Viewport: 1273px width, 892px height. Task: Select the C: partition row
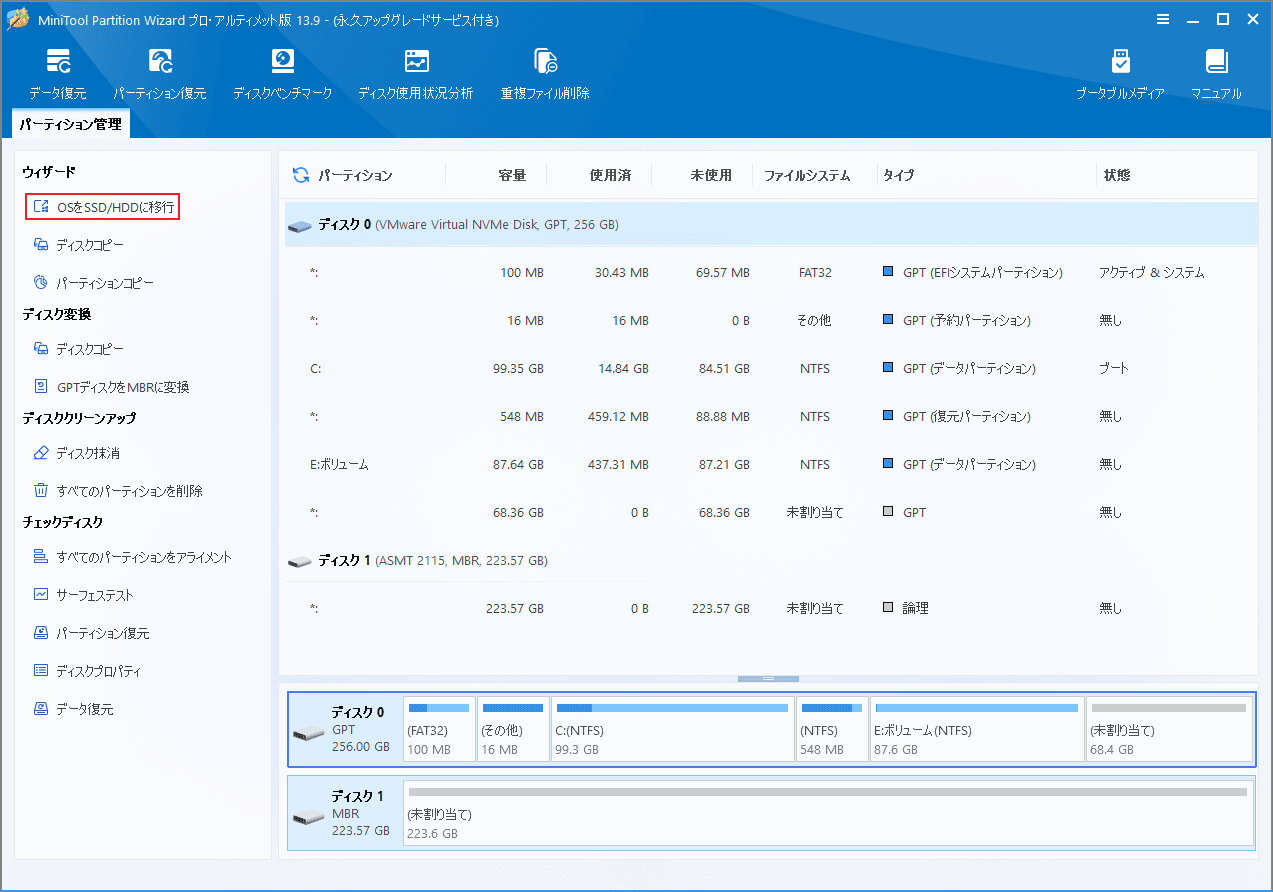point(771,369)
